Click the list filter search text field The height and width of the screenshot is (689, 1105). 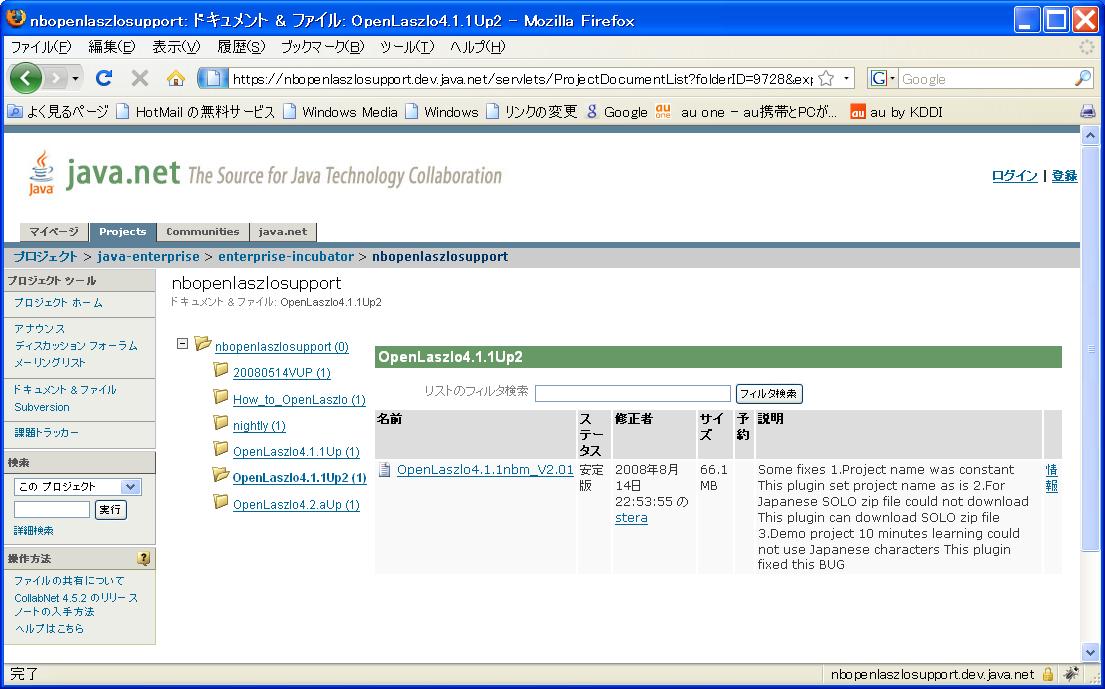(633, 393)
